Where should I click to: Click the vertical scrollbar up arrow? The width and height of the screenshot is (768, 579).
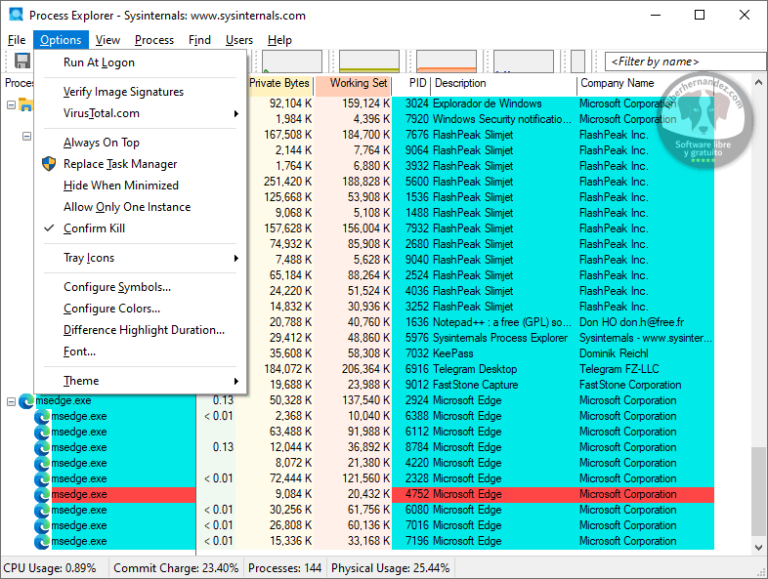coord(759,83)
